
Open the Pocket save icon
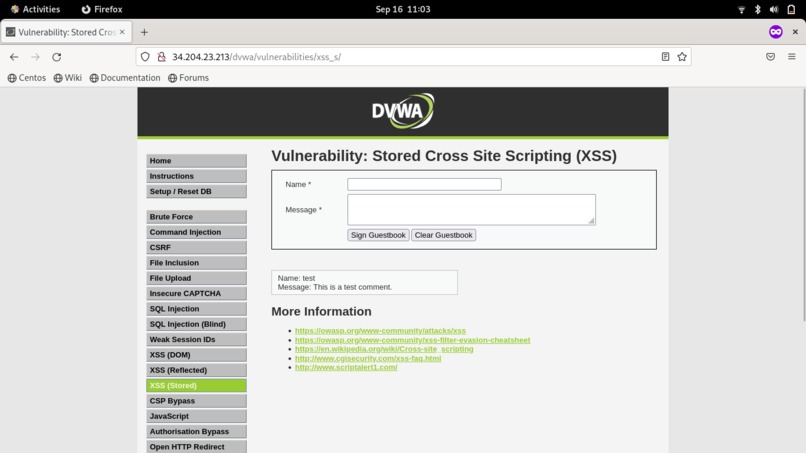pos(770,57)
